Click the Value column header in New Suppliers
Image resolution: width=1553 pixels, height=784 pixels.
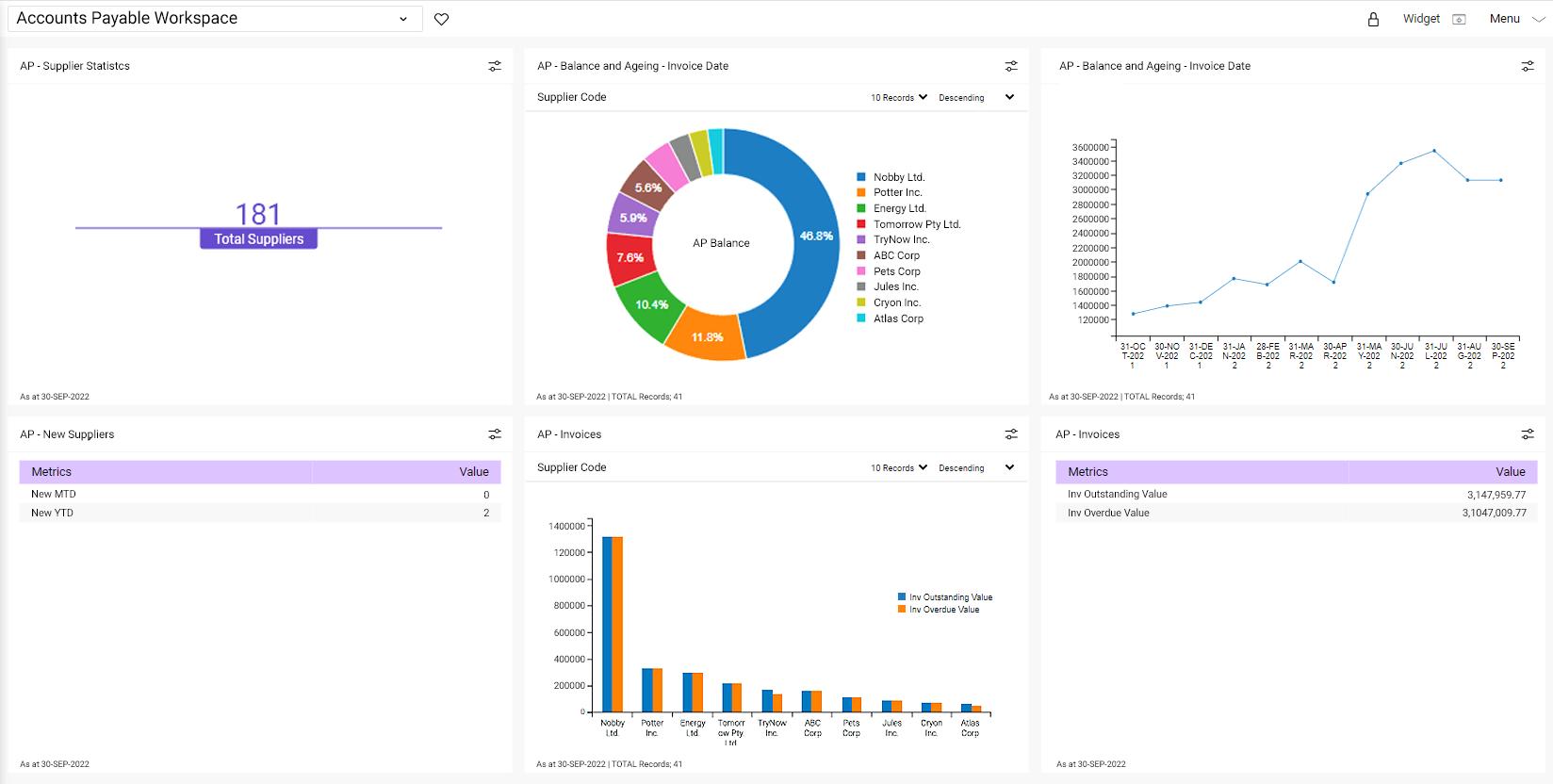[x=474, y=472]
